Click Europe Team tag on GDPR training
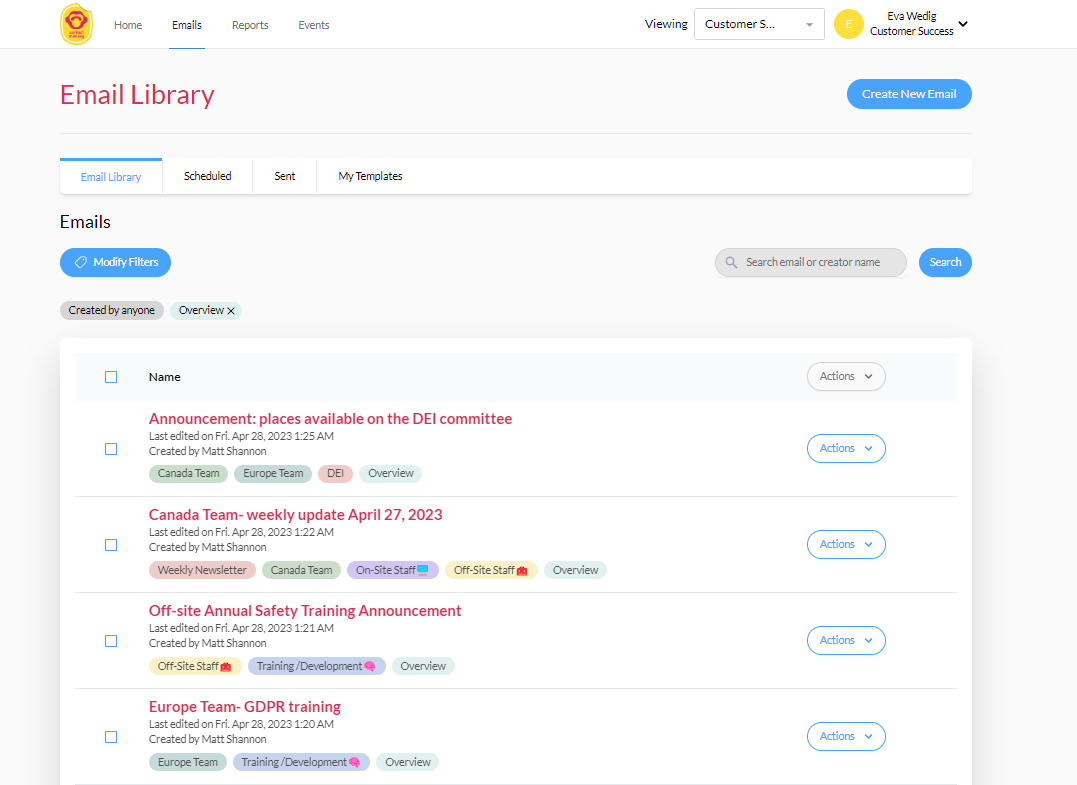1077x785 pixels. pyautogui.click(x=188, y=762)
